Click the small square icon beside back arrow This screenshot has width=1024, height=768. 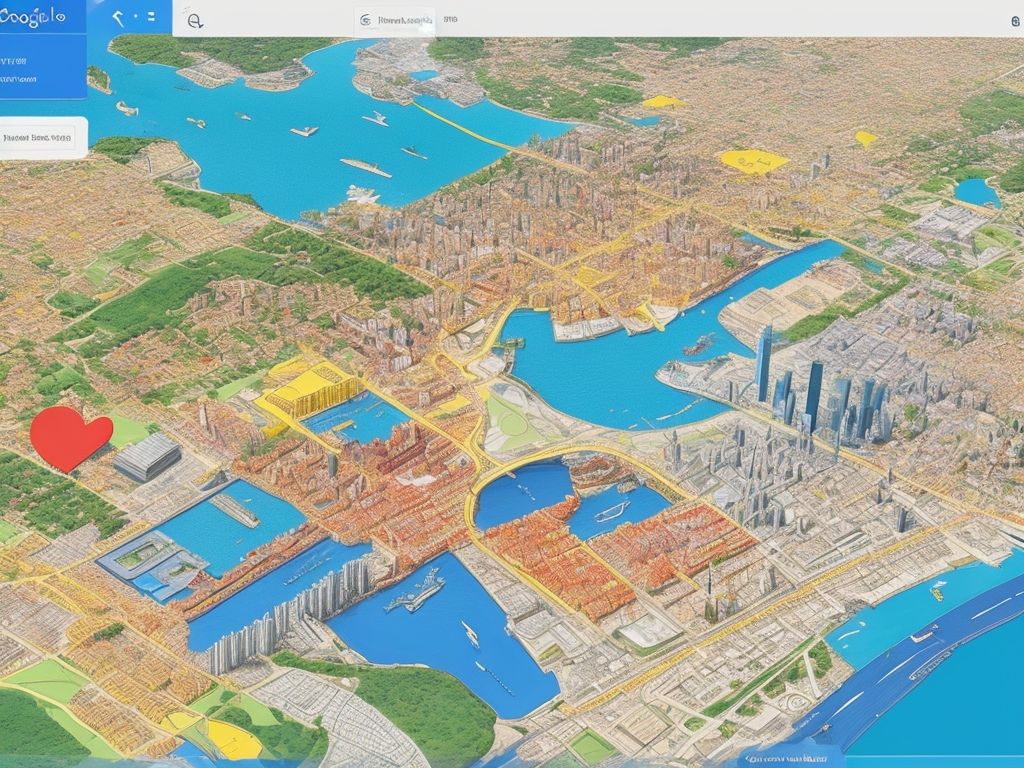[150, 16]
